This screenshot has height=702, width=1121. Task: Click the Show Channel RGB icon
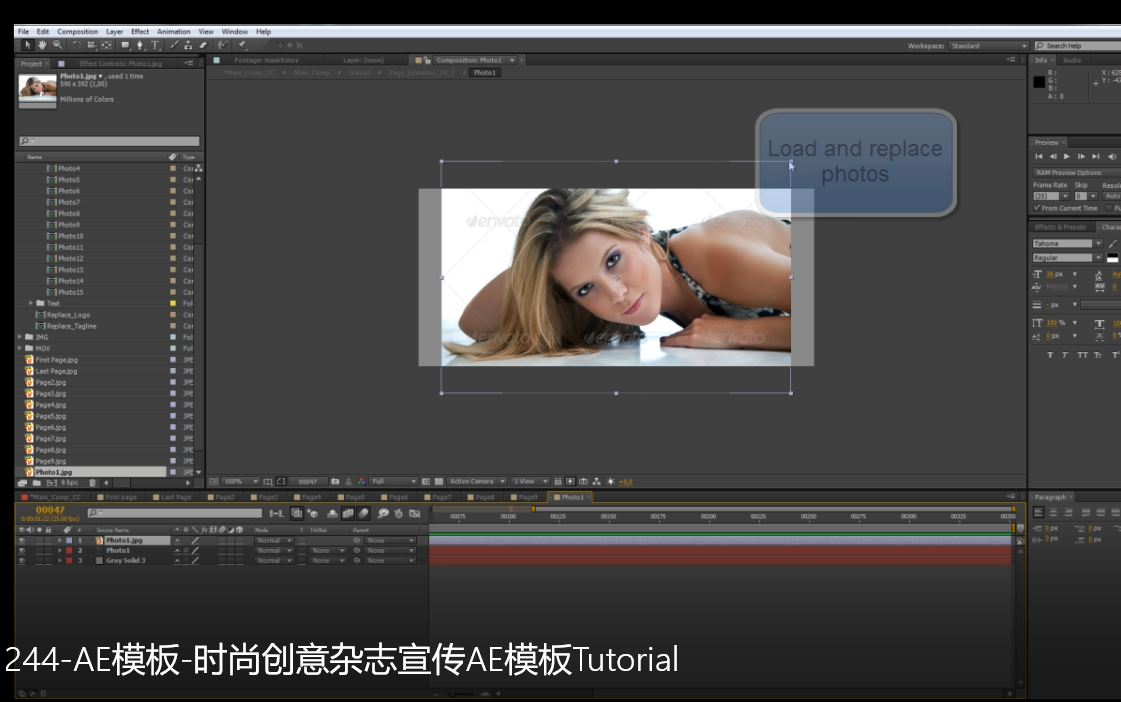coord(361,482)
